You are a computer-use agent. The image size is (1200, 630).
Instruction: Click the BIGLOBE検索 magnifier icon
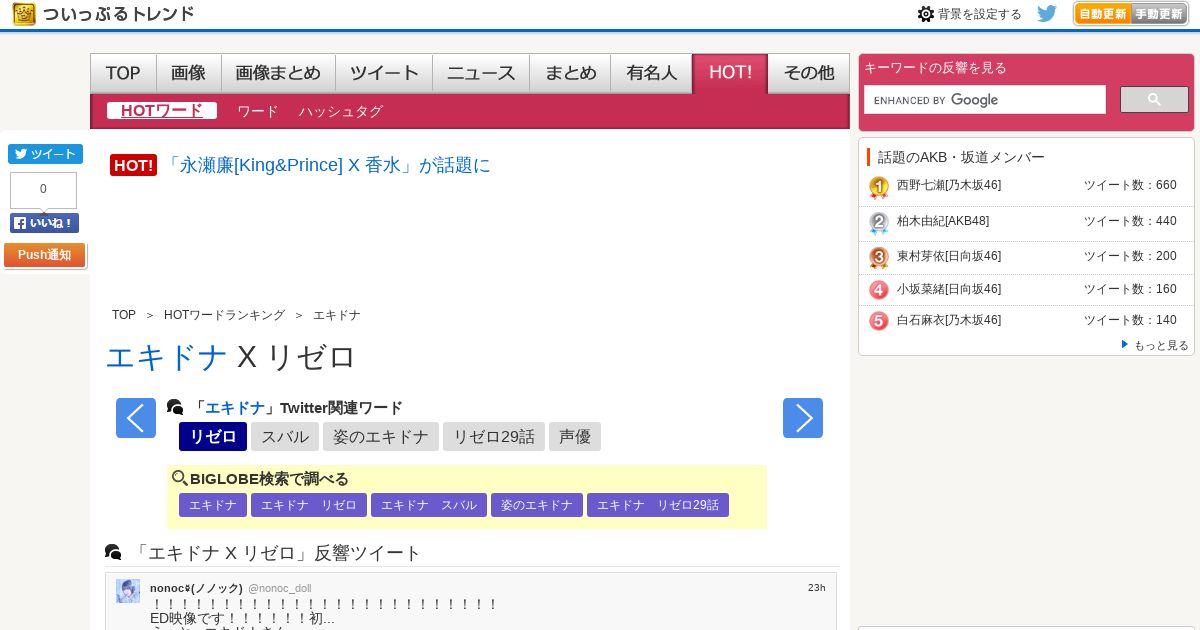[x=180, y=479]
